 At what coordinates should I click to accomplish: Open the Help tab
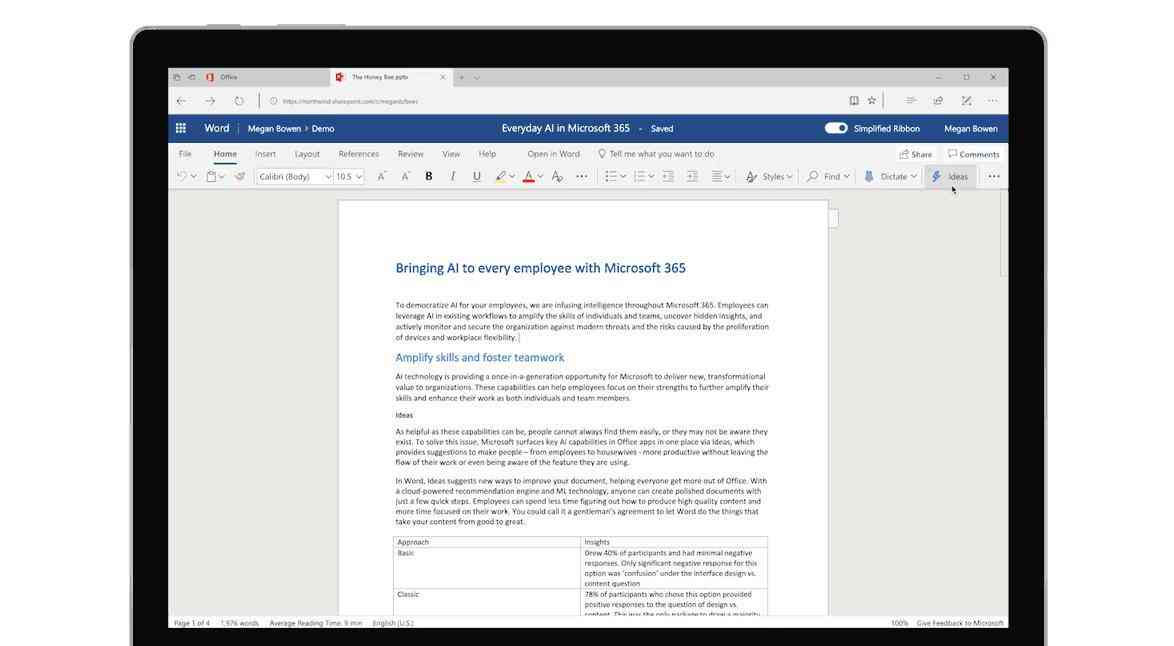point(487,154)
